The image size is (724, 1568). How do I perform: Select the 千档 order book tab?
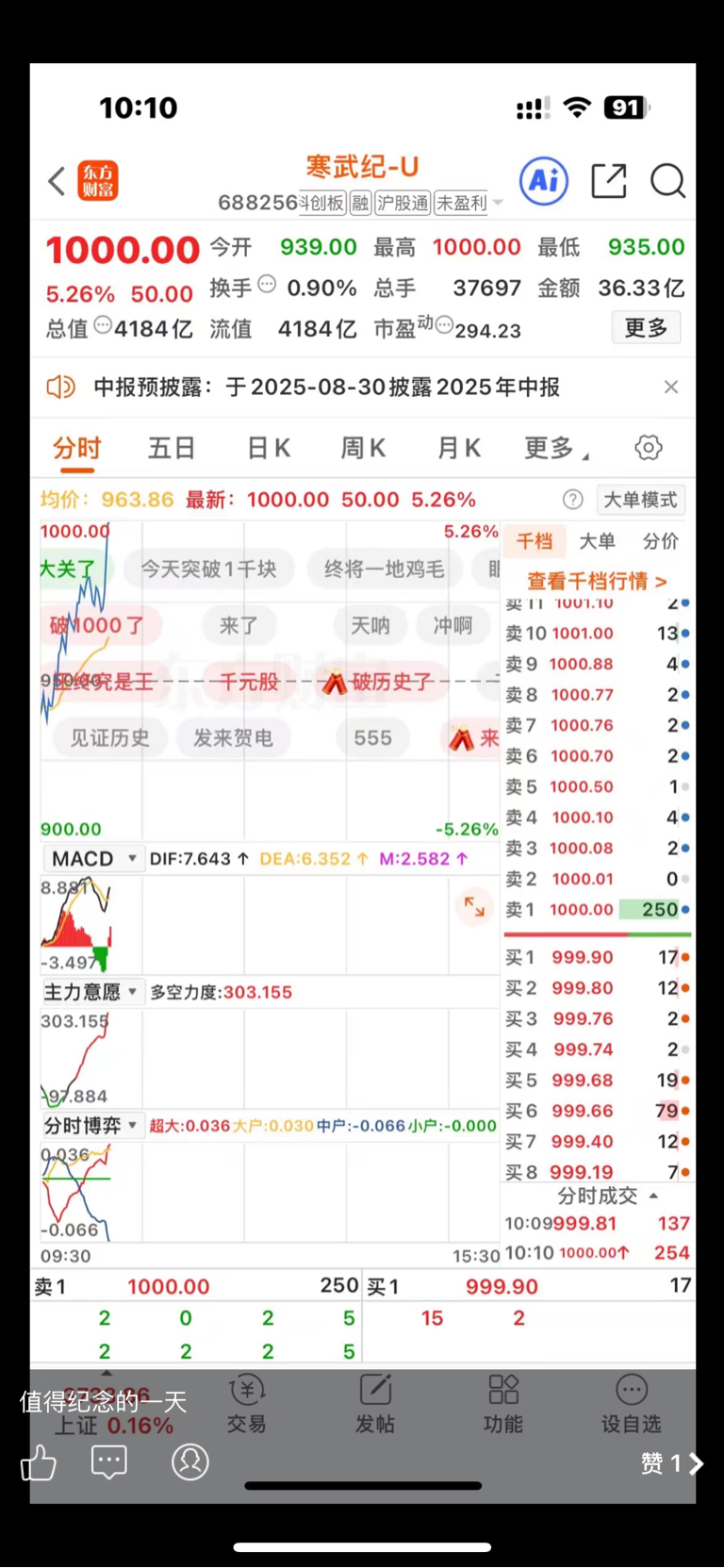point(534,541)
